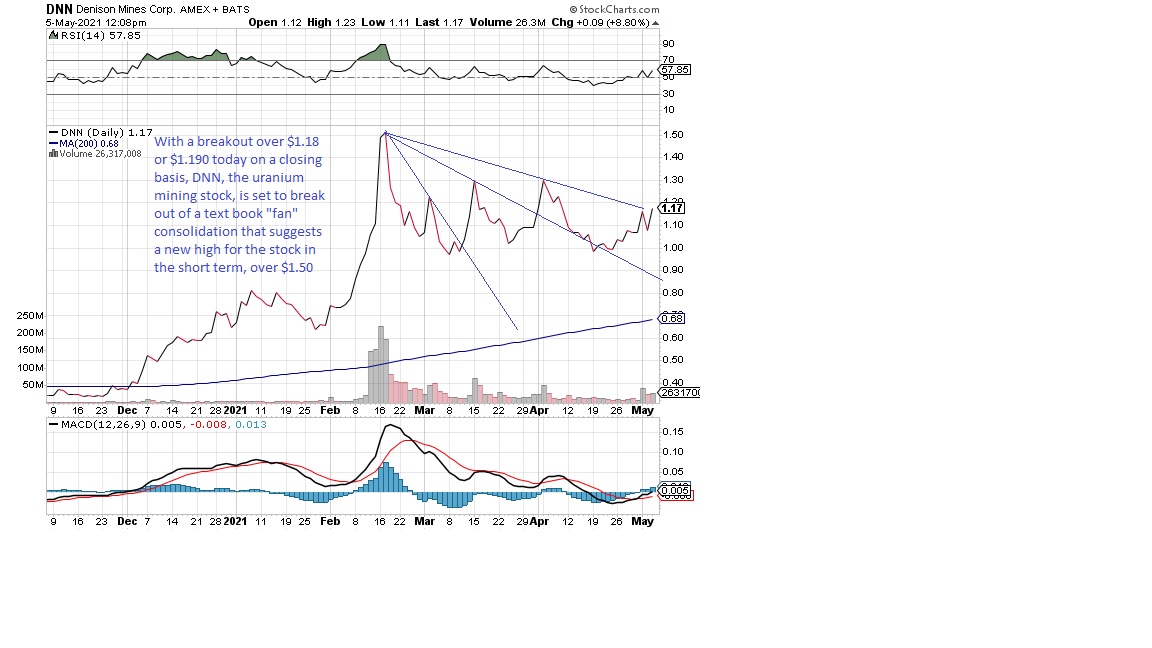Viewport: 1152px width, 648px height.
Task: Click the black DNN legend line swatch
Action: pos(54,133)
